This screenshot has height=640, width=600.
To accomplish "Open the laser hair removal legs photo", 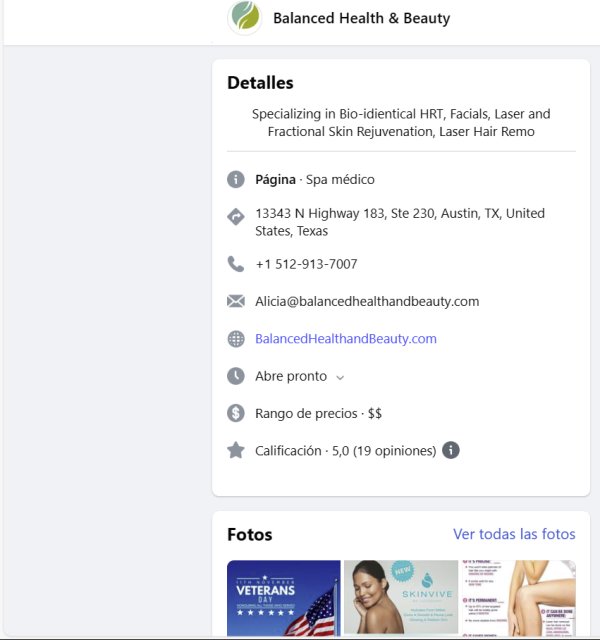I will 519,598.
